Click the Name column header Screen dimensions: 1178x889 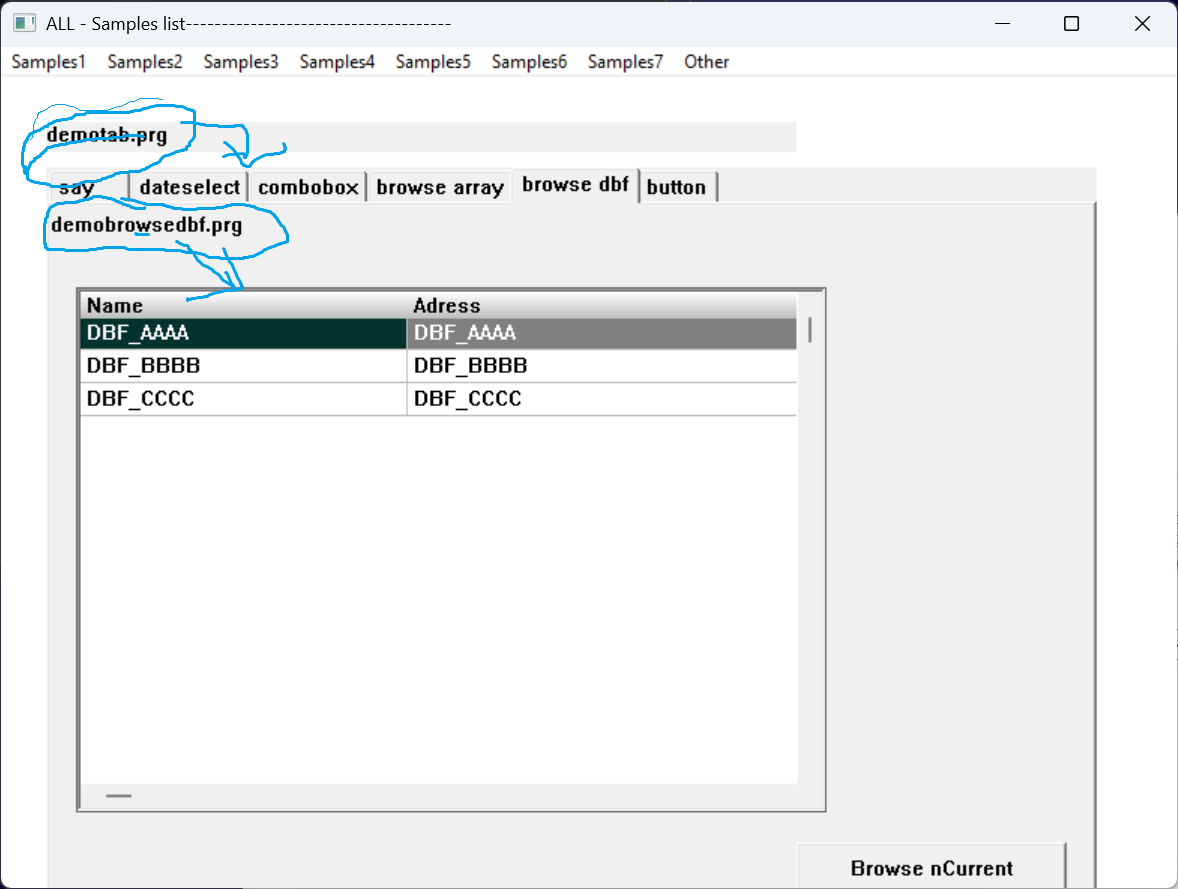[243, 305]
